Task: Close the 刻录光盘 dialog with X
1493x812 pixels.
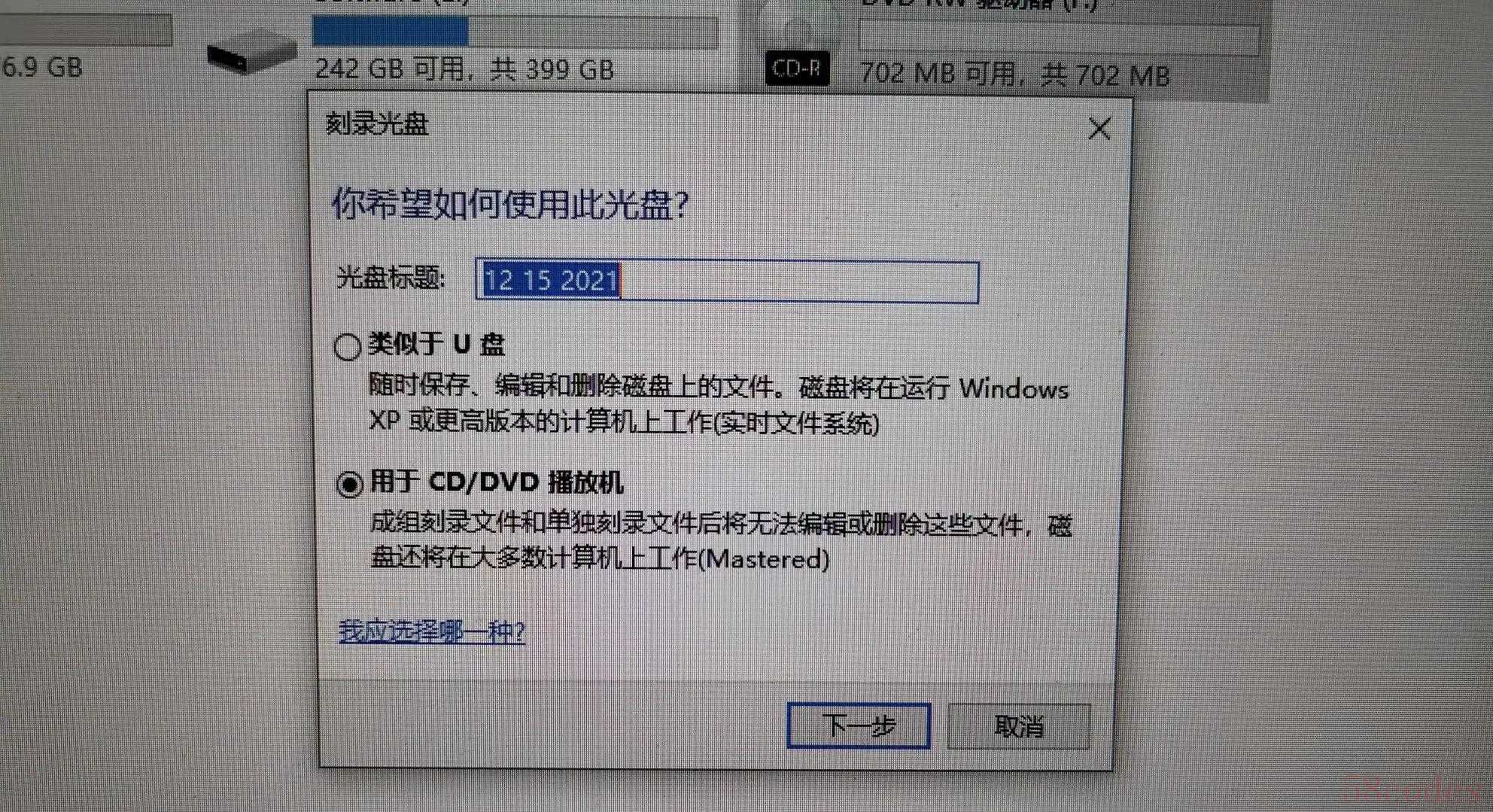Action: pyautogui.click(x=1099, y=129)
